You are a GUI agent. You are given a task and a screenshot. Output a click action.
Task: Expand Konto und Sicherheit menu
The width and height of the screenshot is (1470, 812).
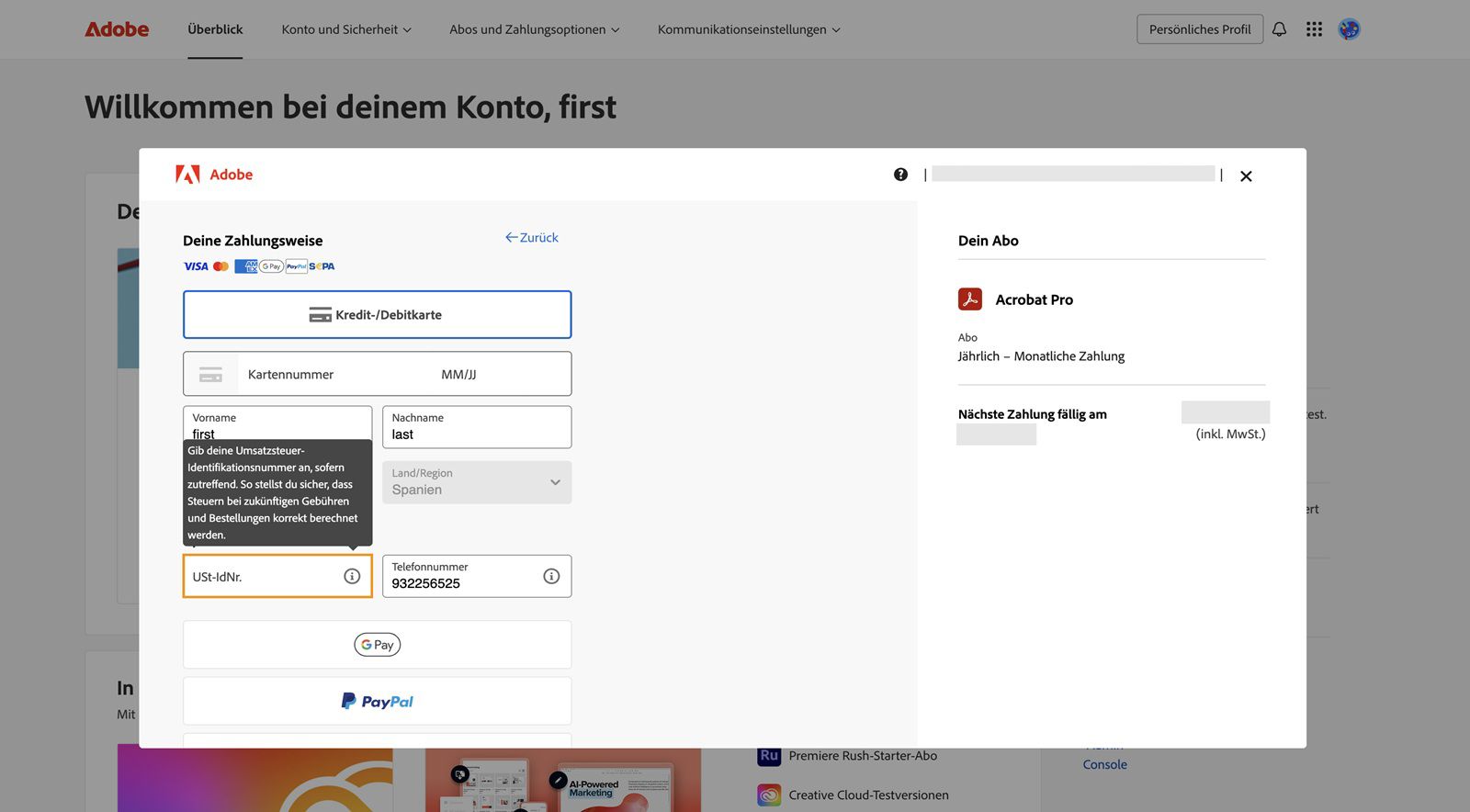tap(346, 29)
